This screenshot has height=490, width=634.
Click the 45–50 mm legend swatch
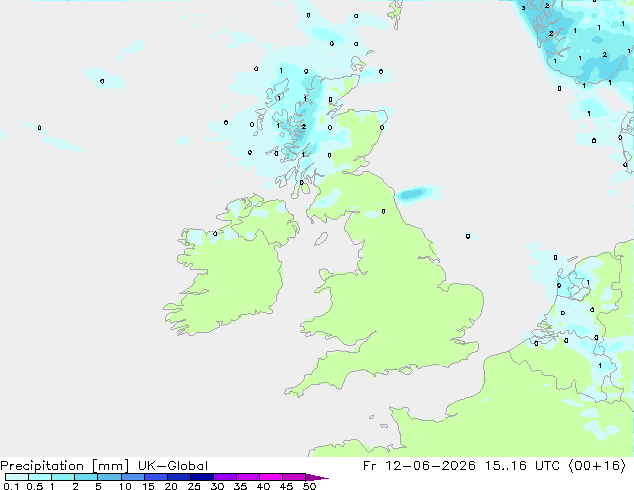point(294,477)
